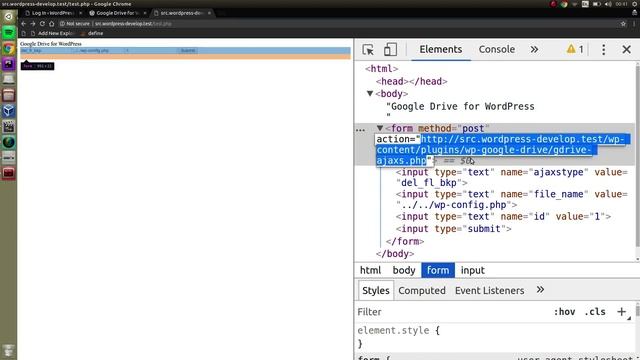Collapse the form node disclosure triangle

380,128
